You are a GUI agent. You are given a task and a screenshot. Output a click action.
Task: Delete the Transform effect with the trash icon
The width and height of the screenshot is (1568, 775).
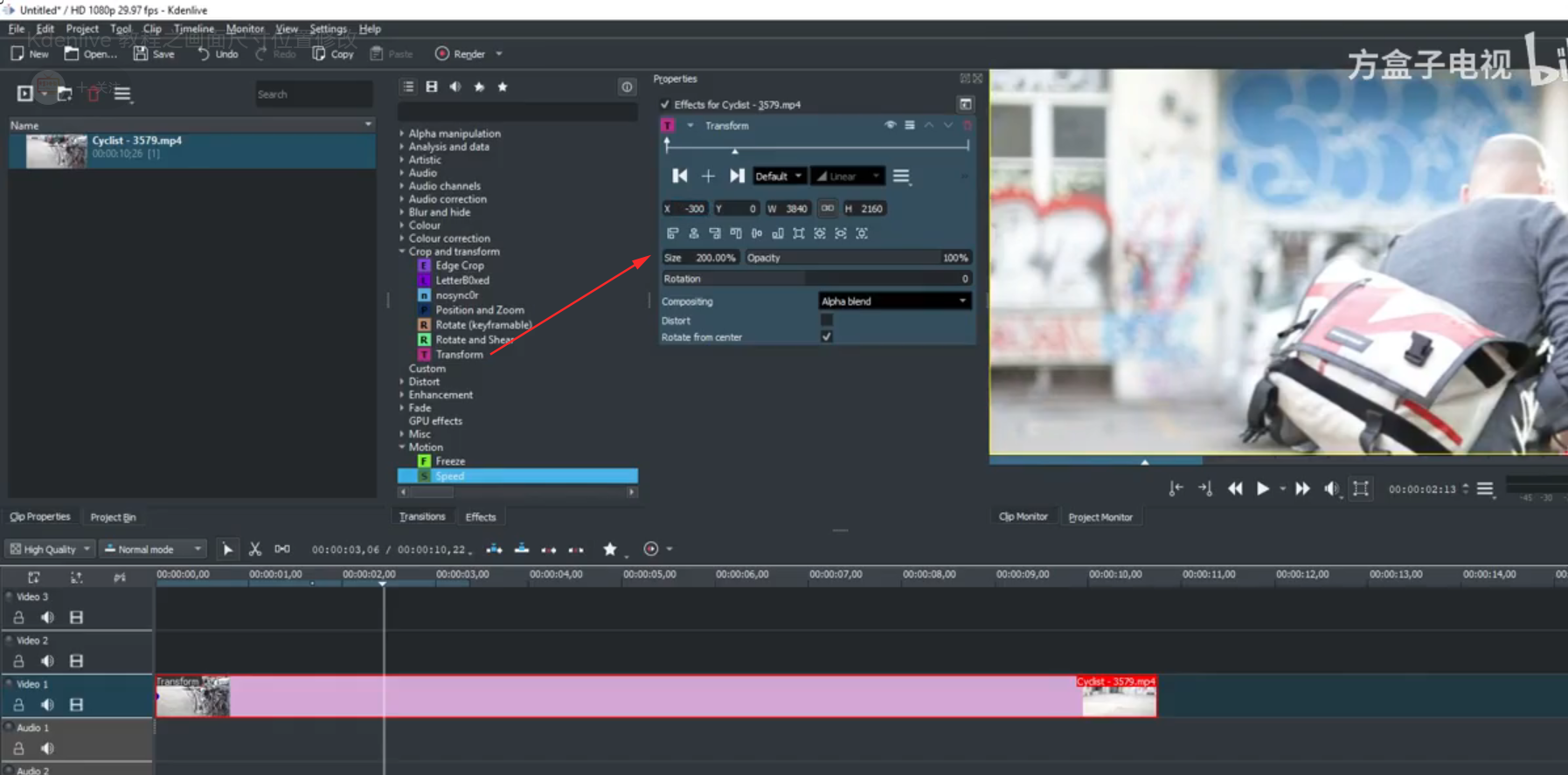pos(967,126)
